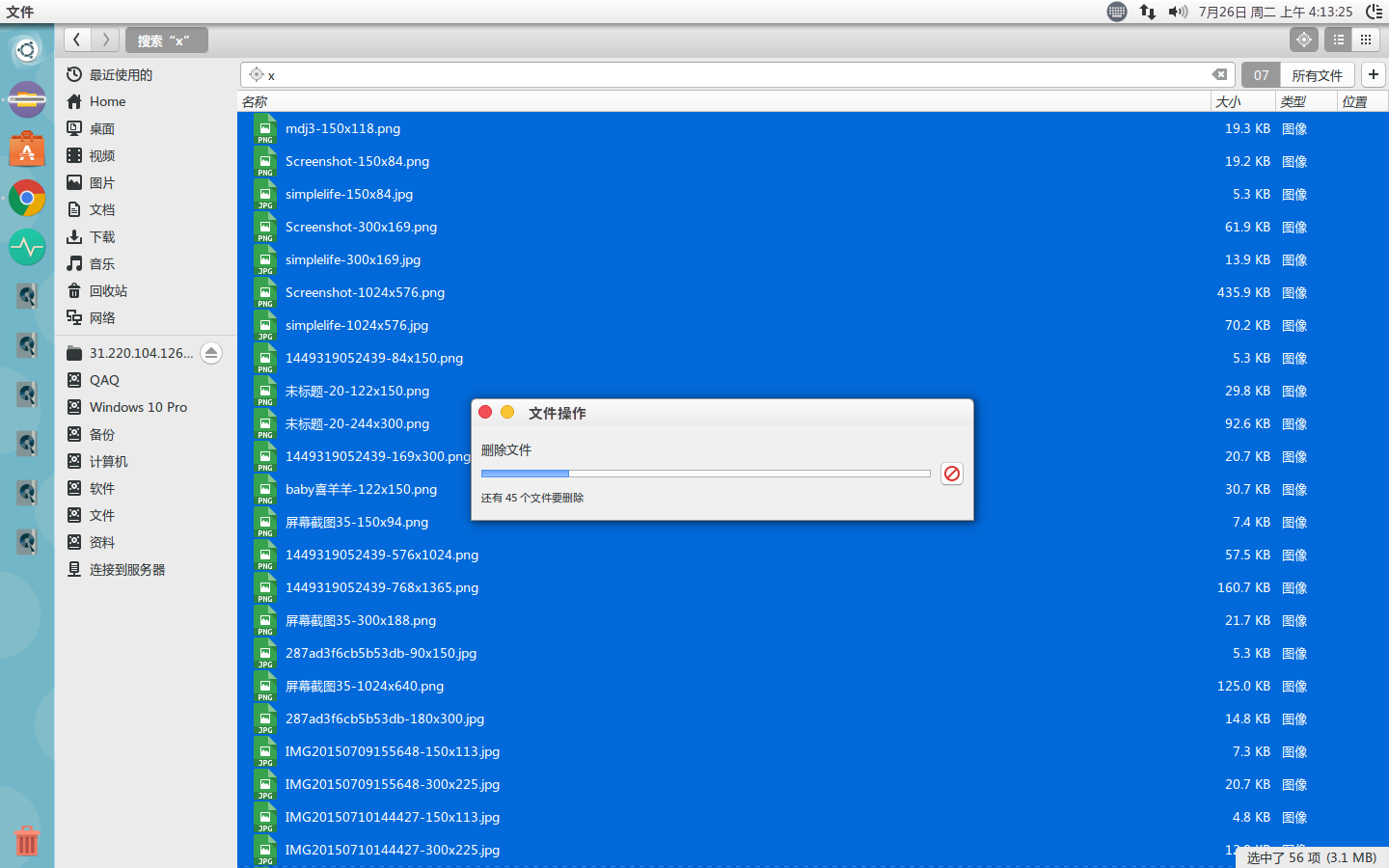Go back to previous folder
Viewport: 1389px width, 868px height.
[x=77, y=40]
